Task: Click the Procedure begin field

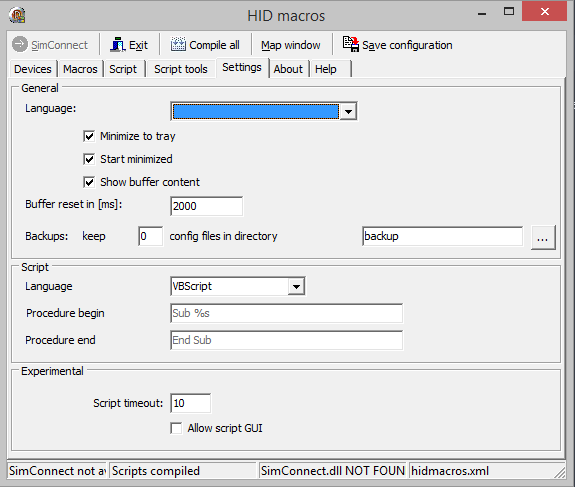Action: click(x=287, y=313)
